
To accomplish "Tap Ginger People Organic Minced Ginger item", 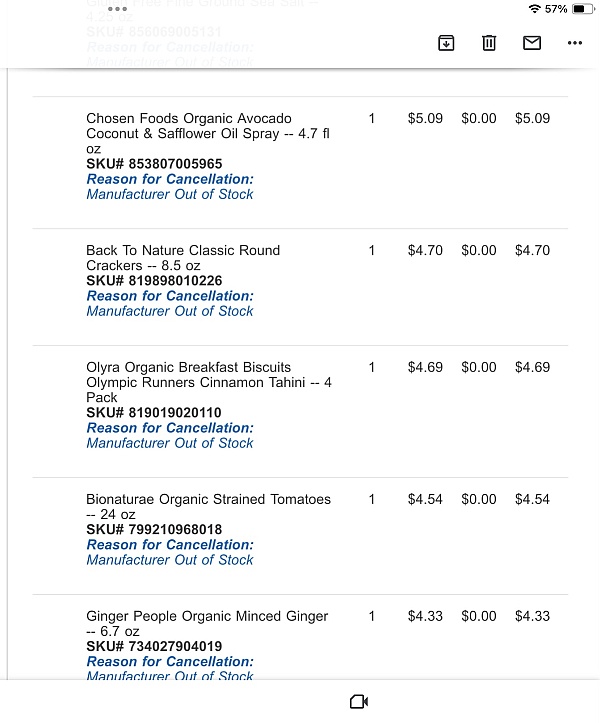I will click(207, 623).
